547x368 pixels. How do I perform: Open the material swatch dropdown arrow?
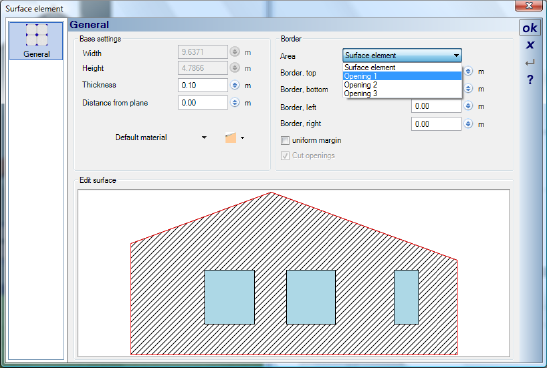point(242,138)
